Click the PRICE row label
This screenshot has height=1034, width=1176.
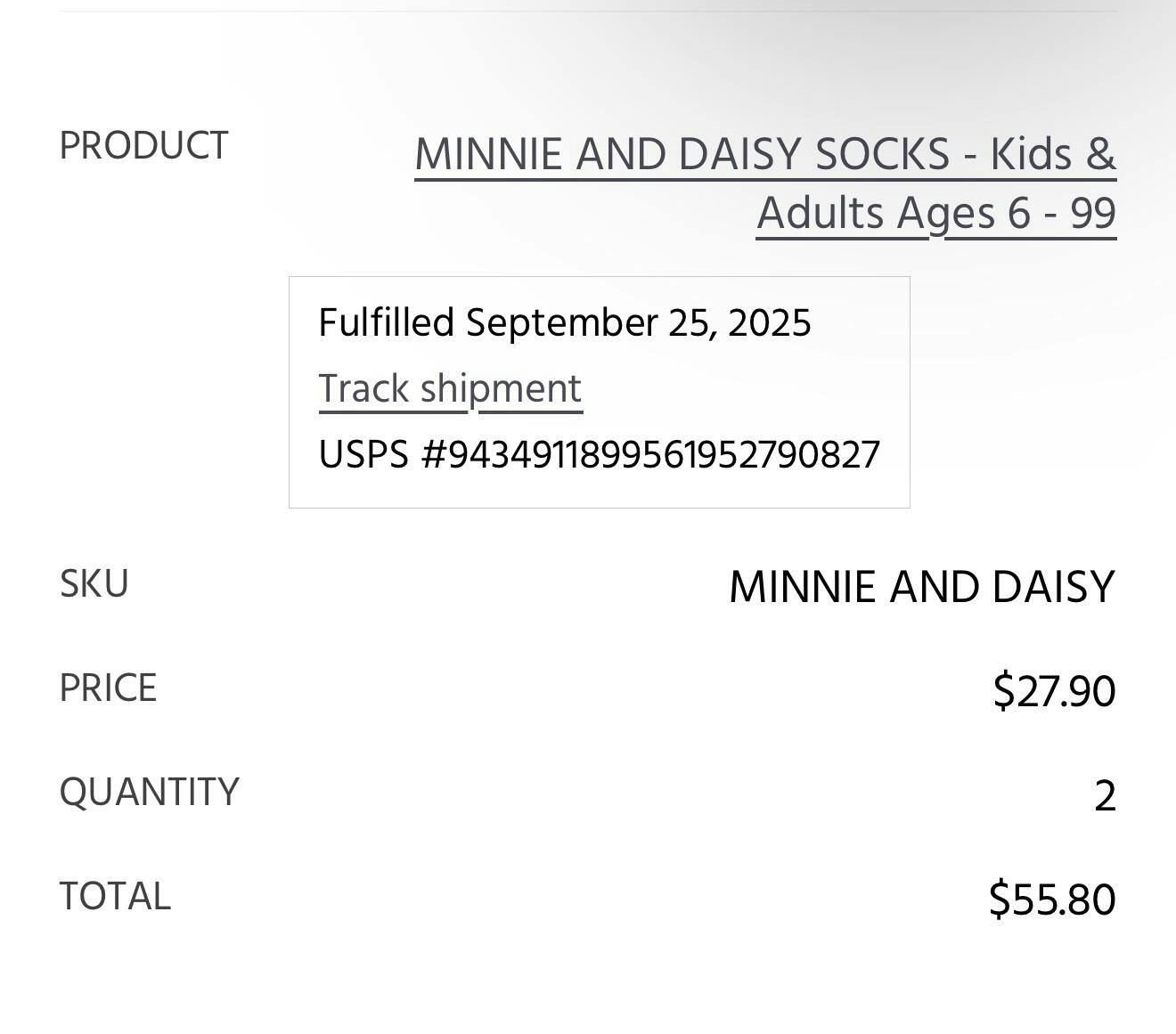[x=108, y=688]
